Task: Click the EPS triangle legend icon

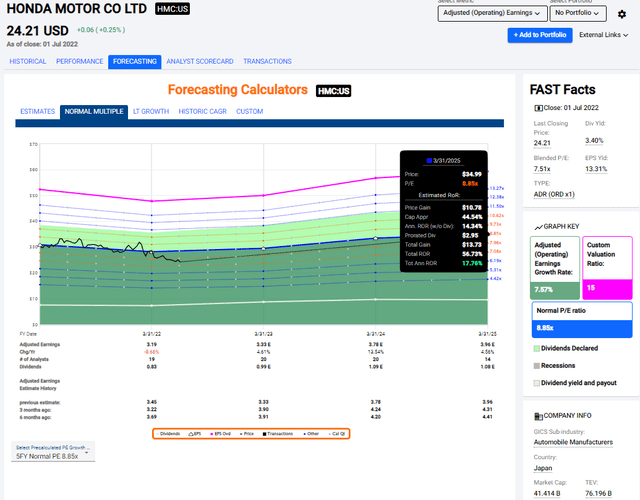Action: pyautogui.click(x=192, y=433)
